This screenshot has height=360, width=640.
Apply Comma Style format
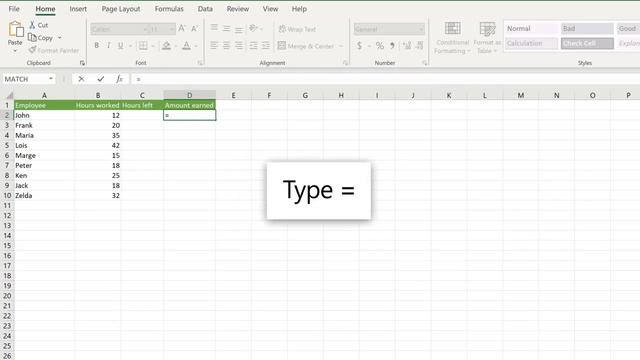tap(392, 45)
